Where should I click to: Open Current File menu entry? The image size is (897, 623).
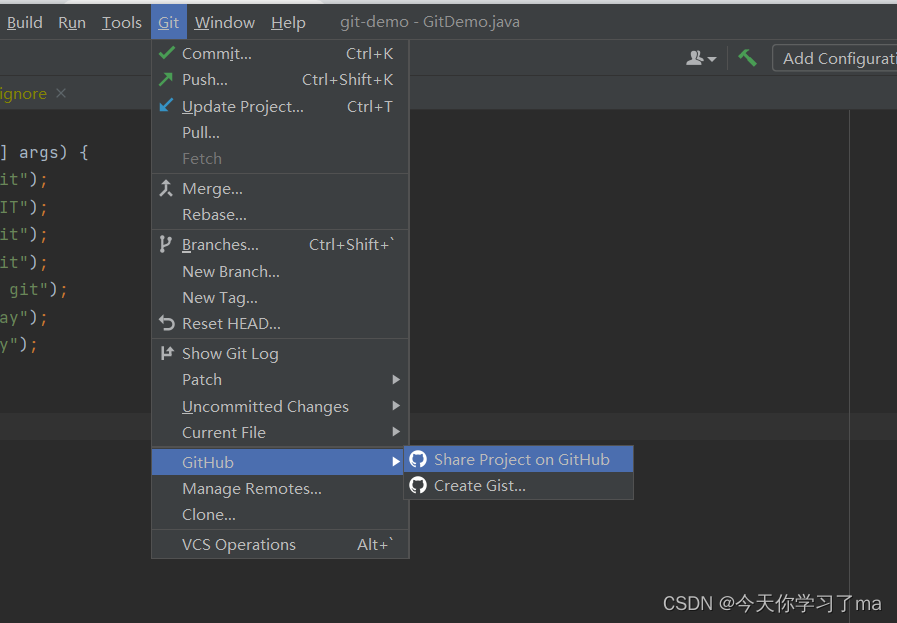280,432
